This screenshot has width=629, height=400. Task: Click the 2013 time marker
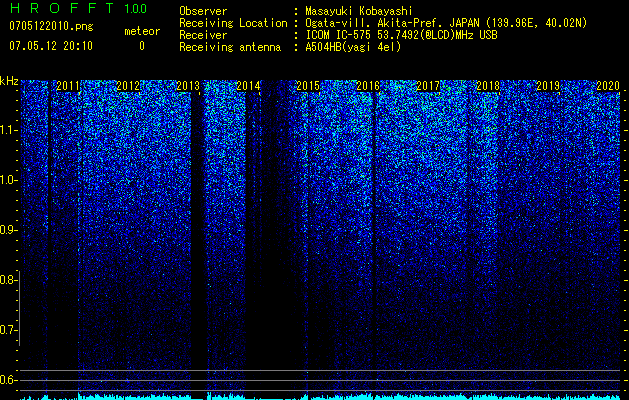pyautogui.click(x=188, y=86)
